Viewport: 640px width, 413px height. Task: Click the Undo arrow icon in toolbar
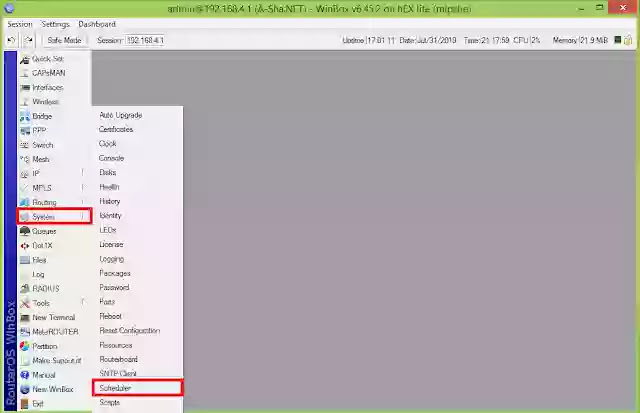11,40
